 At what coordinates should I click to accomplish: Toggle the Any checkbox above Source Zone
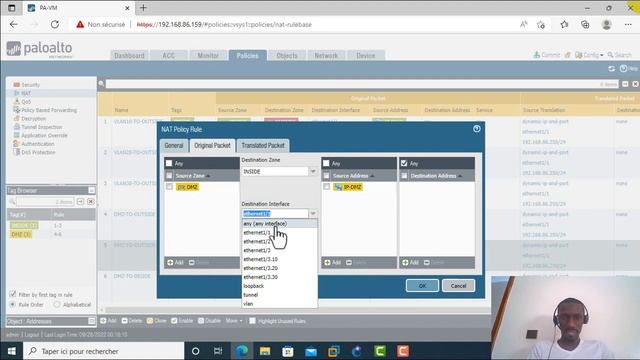(169, 163)
